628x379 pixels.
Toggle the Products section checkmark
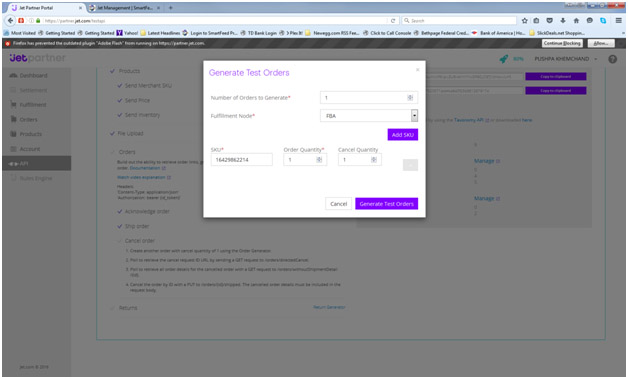pyautogui.click(x=113, y=71)
